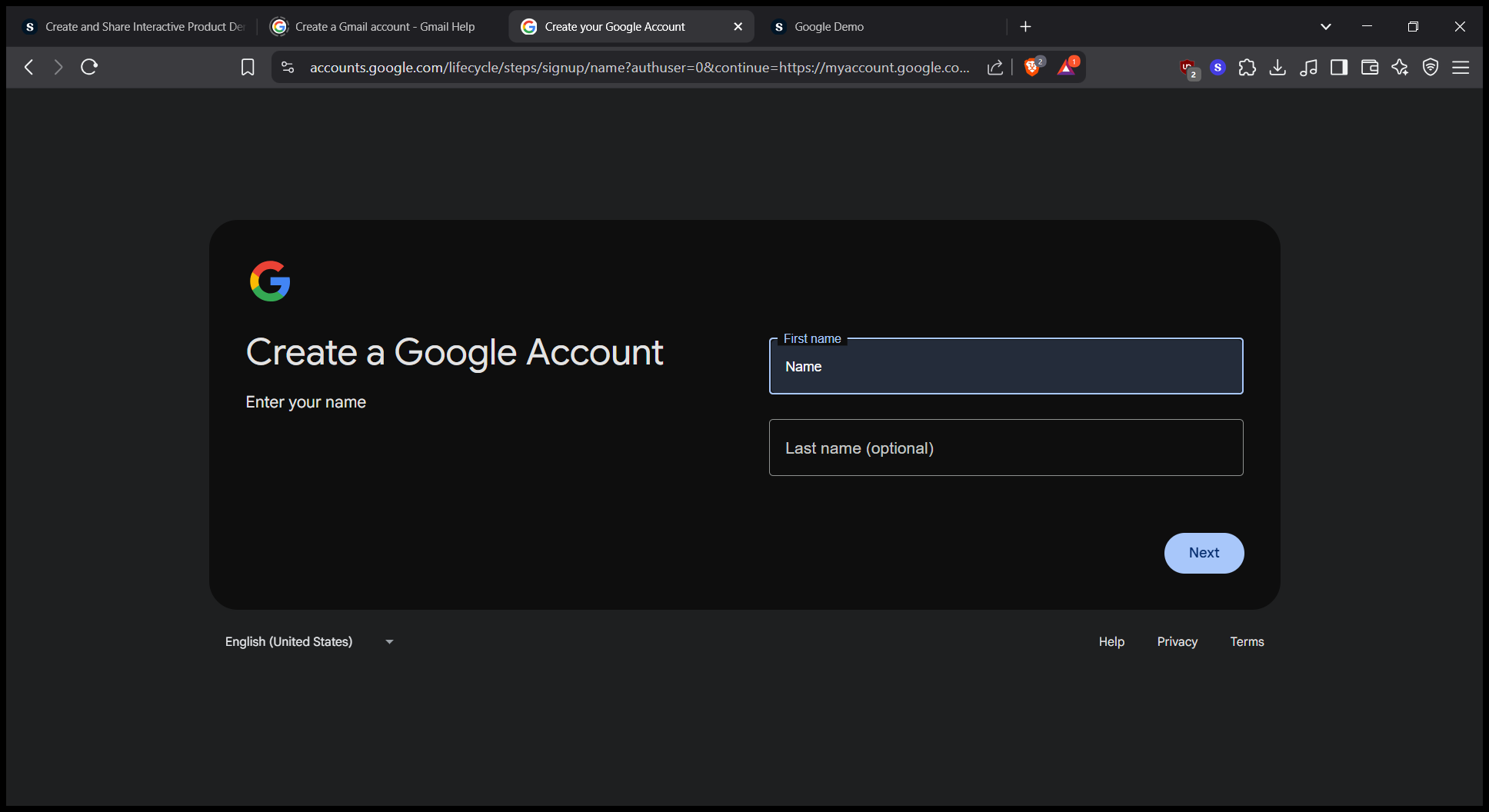
Task: Restore down the browser window
Action: click(1413, 27)
